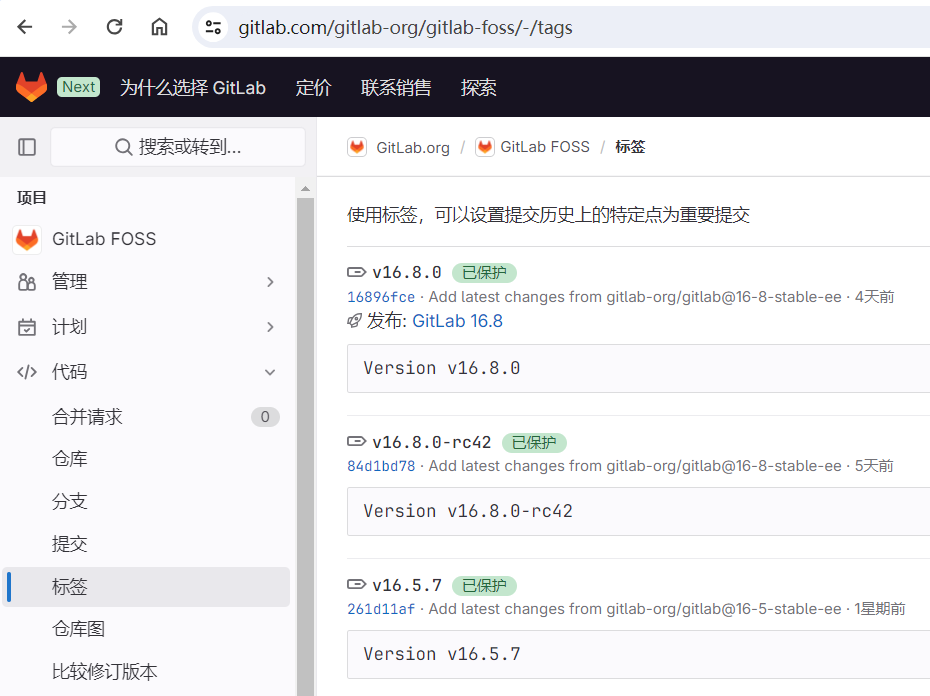Click the GitLab FOSS project avatar
The width and height of the screenshot is (930, 696).
tap(28, 238)
